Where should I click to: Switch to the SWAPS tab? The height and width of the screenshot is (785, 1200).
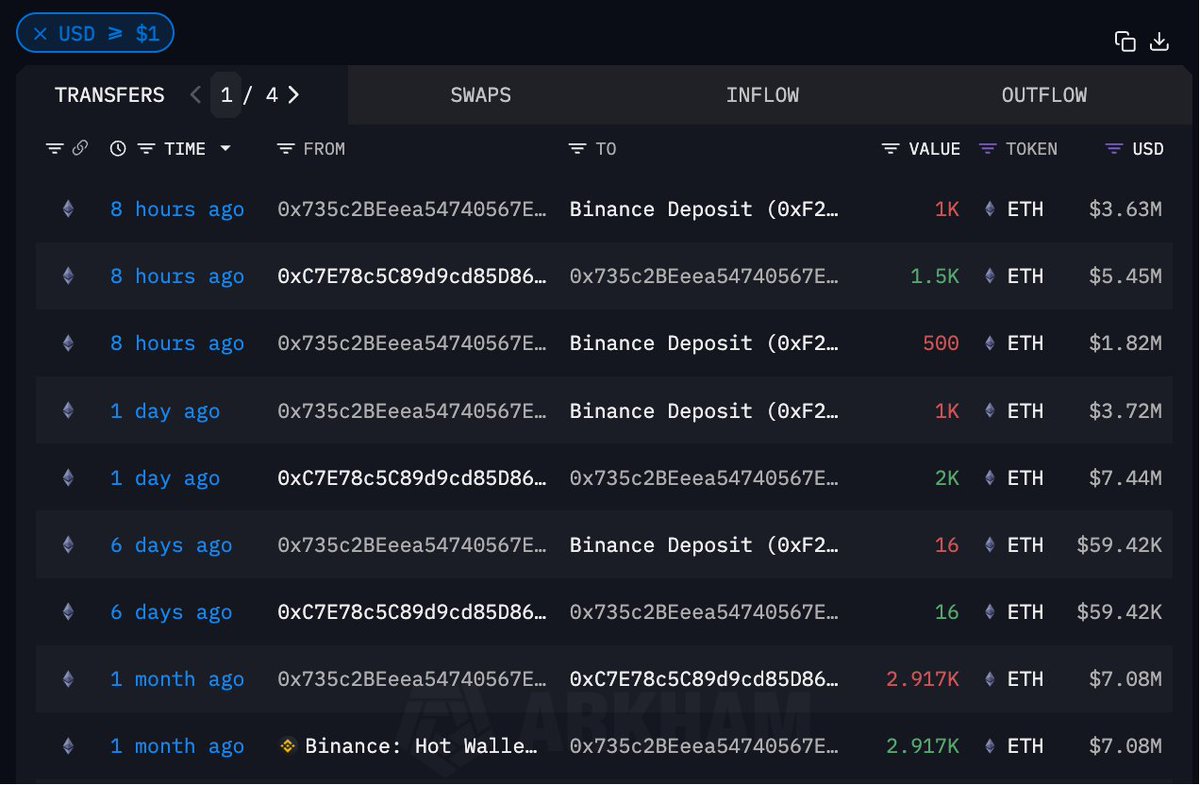481,95
